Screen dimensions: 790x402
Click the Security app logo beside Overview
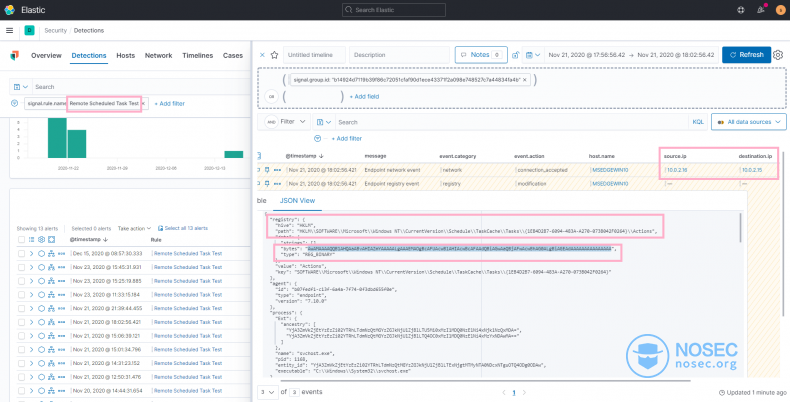15,55
